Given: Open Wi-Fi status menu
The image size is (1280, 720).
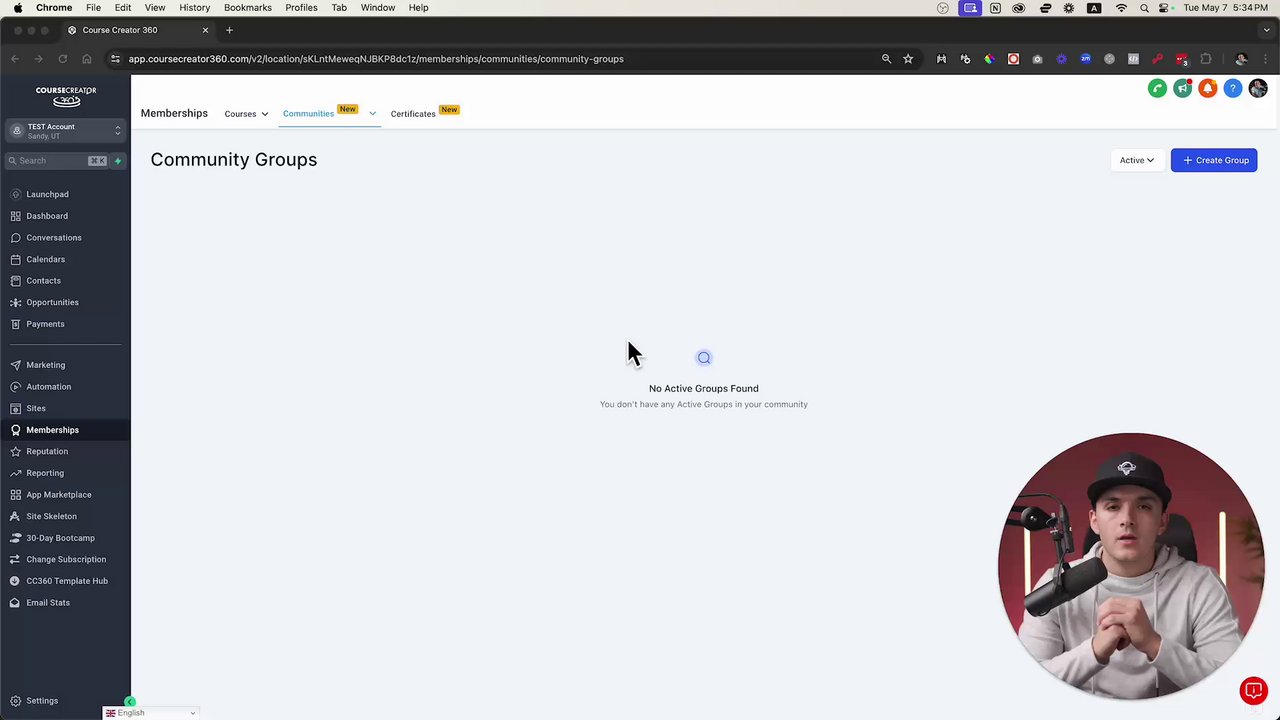Looking at the screenshot, I should pyautogui.click(x=1120, y=8).
